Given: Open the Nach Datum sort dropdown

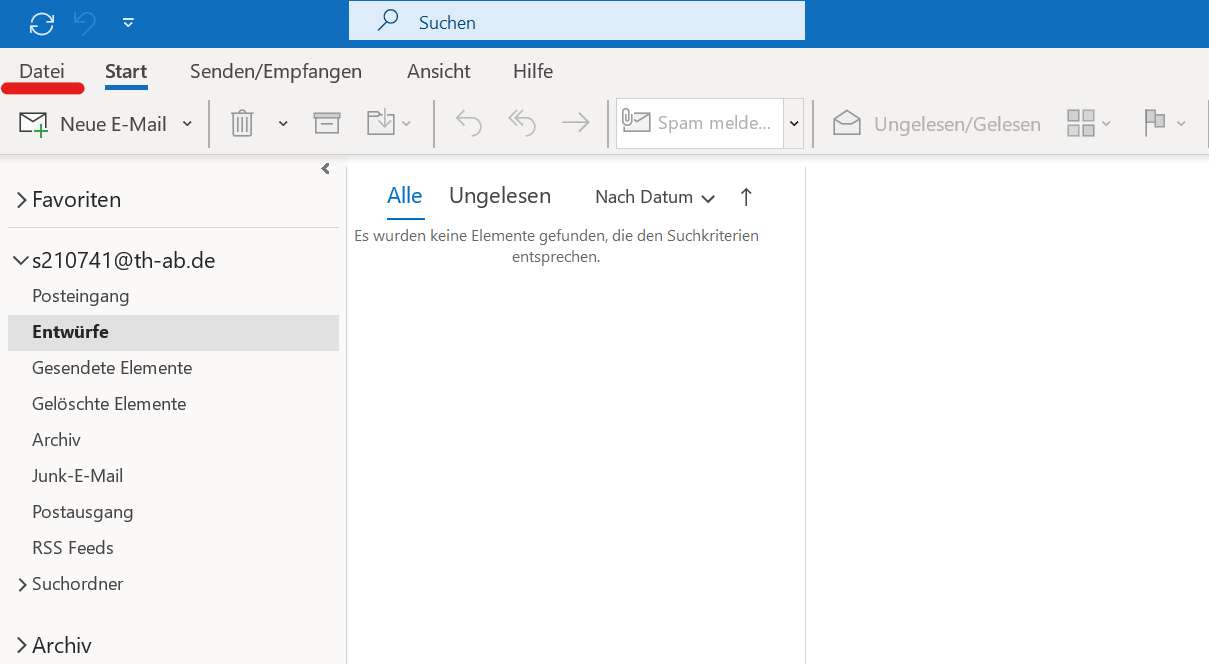Looking at the screenshot, I should pos(655,197).
